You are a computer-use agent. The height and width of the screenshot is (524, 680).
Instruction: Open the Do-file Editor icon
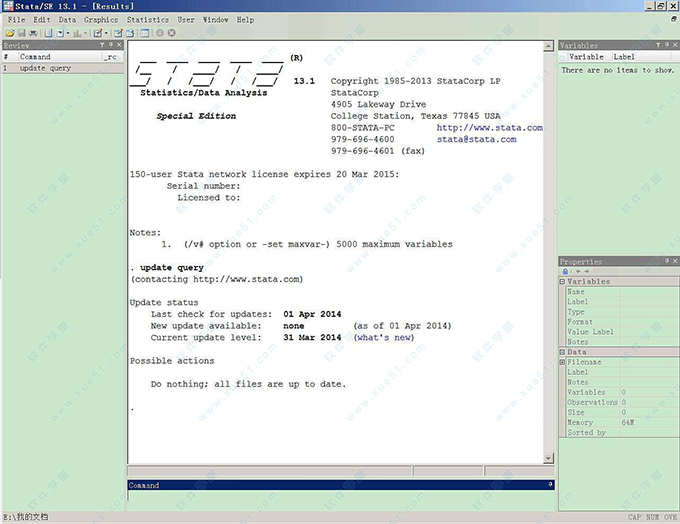tap(98, 33)
